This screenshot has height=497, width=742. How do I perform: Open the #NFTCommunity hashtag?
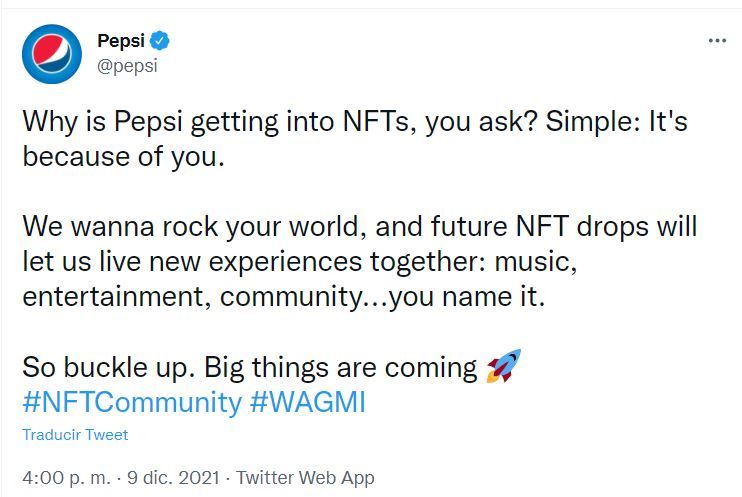click(x=132, y=403)
